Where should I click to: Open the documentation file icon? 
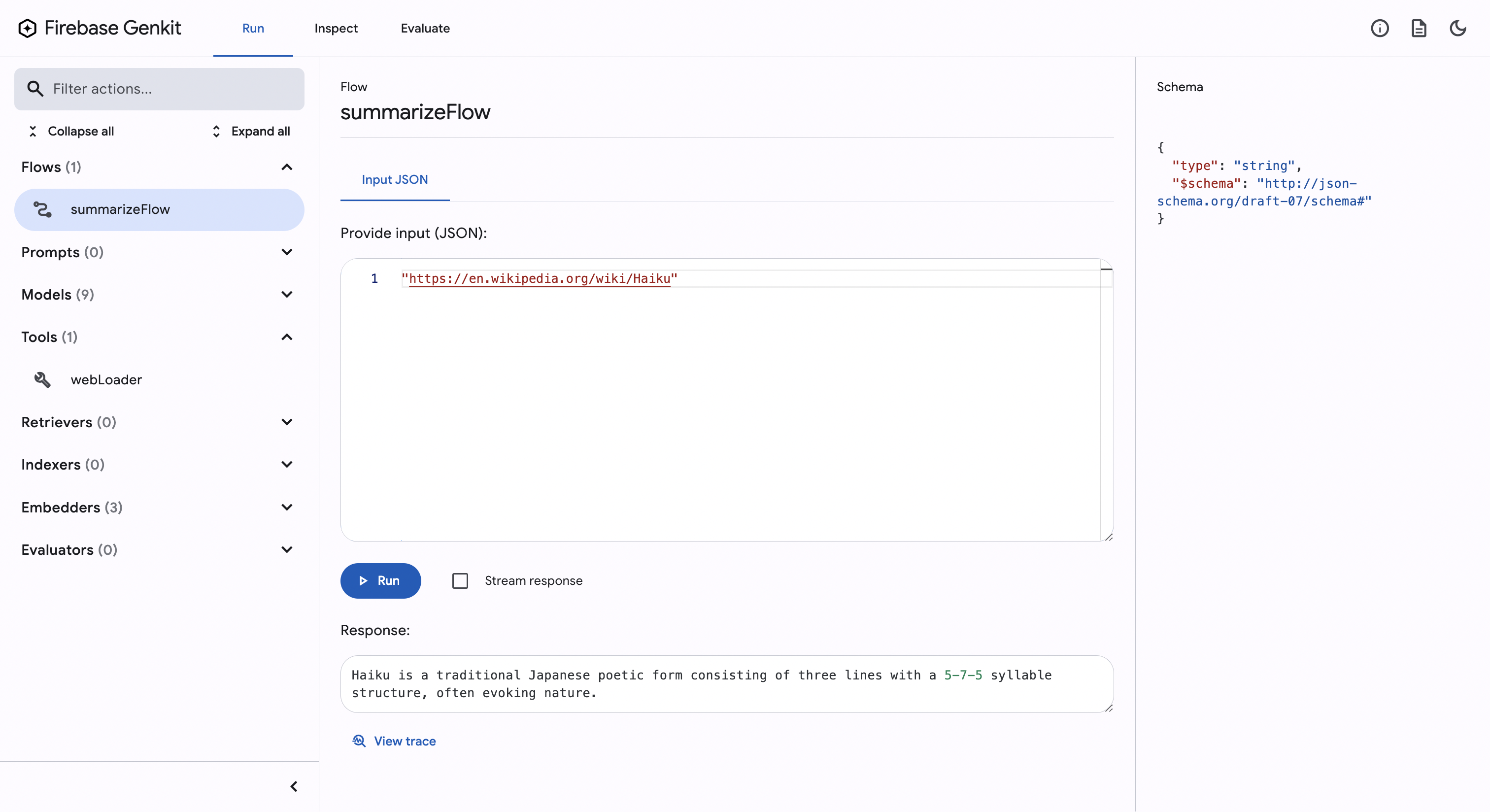point(1418,29)
